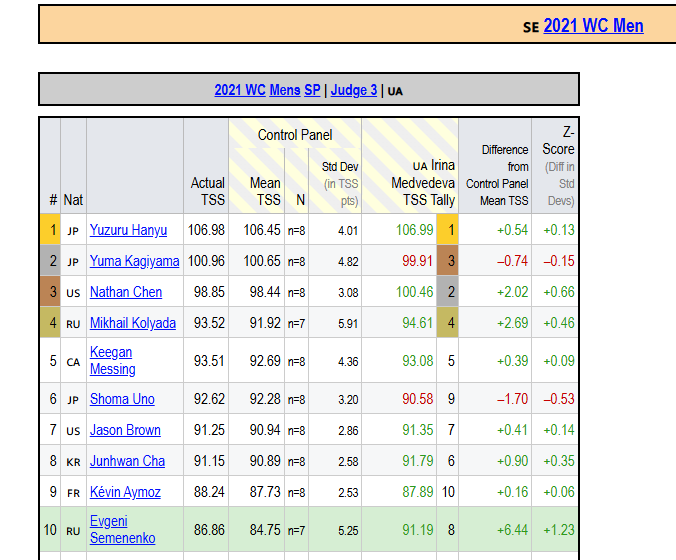Click the Actual TSS column header
676x560 pixels.
(x=207, y=191)
